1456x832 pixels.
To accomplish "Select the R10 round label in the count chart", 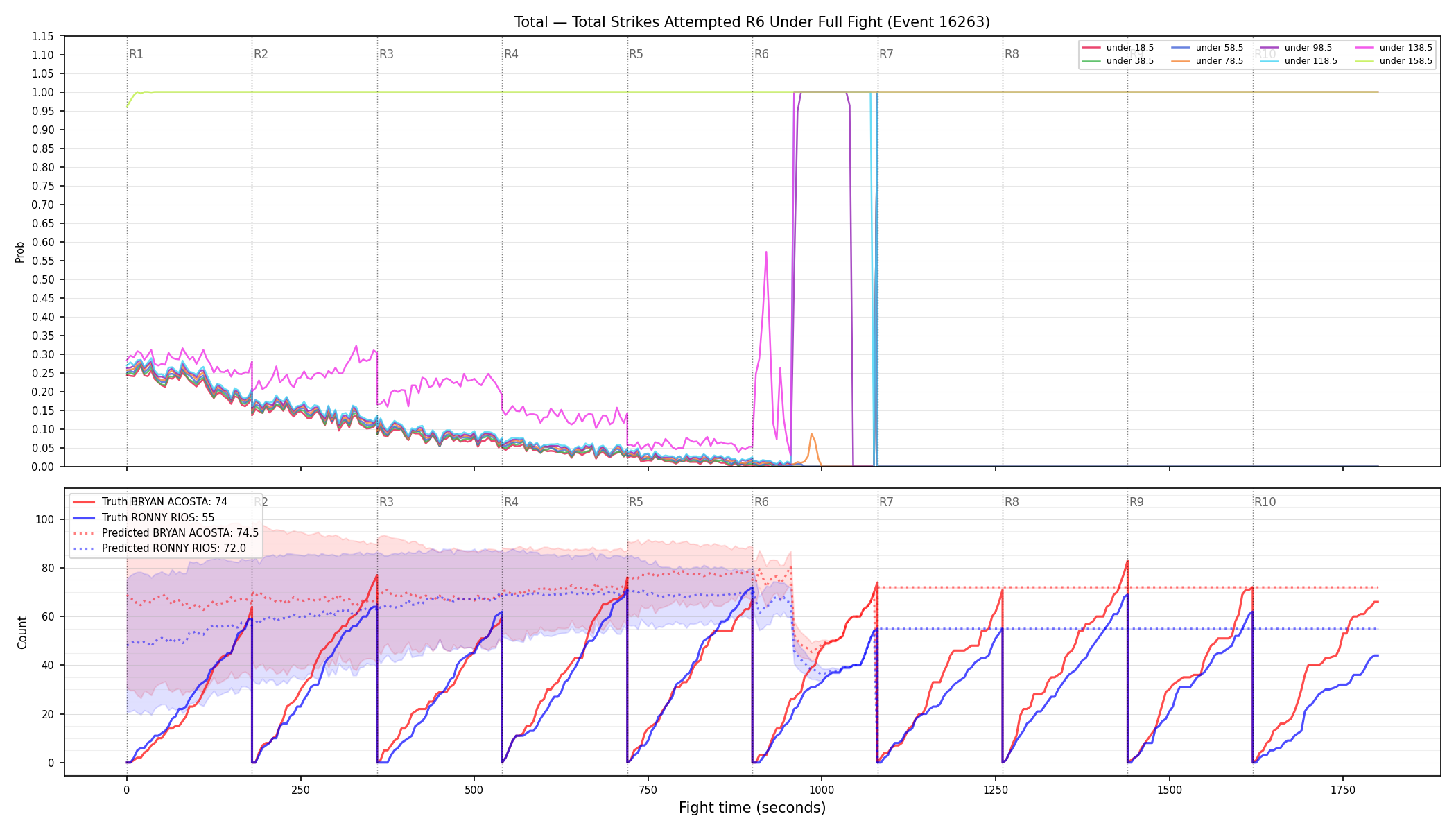I will pyautogui.click(x=1265, y=502).
